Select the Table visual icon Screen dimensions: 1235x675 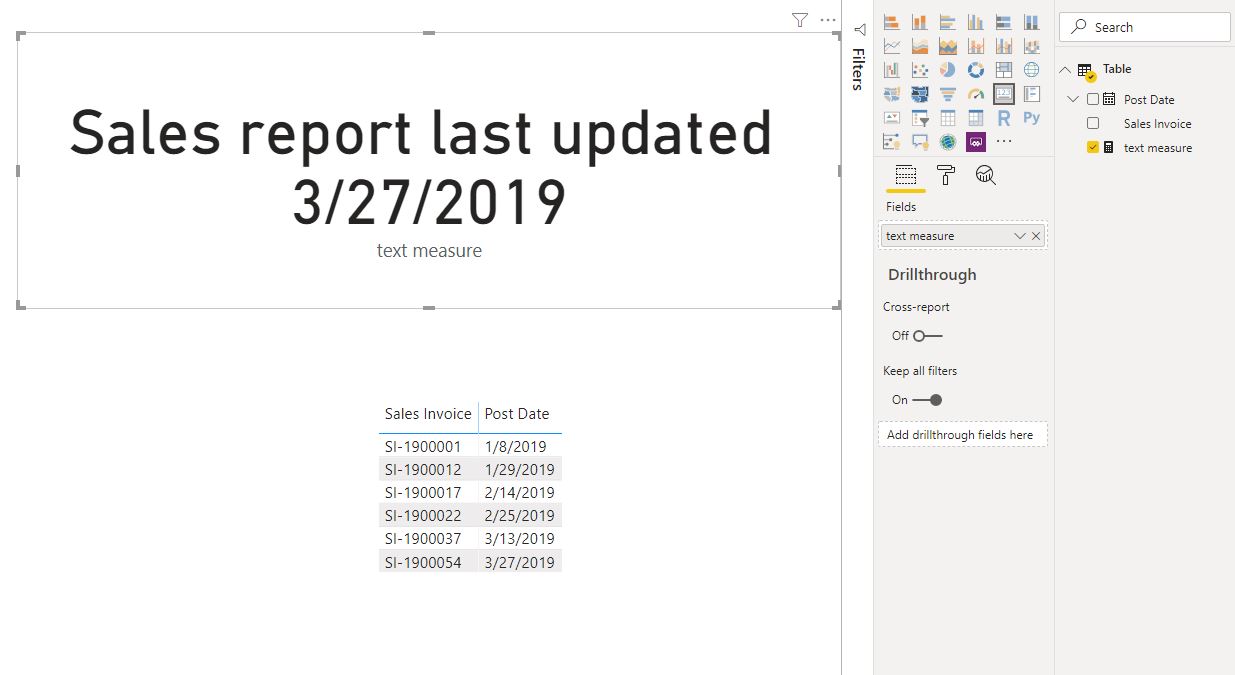[948, 118]
